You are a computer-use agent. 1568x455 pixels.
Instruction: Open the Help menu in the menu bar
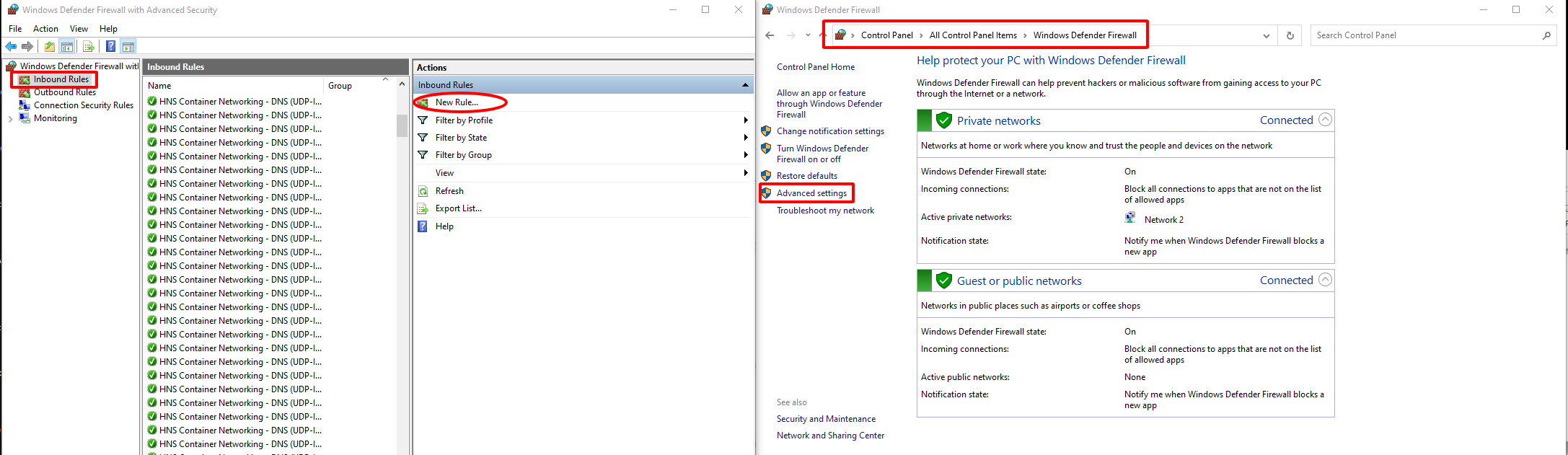108,29
